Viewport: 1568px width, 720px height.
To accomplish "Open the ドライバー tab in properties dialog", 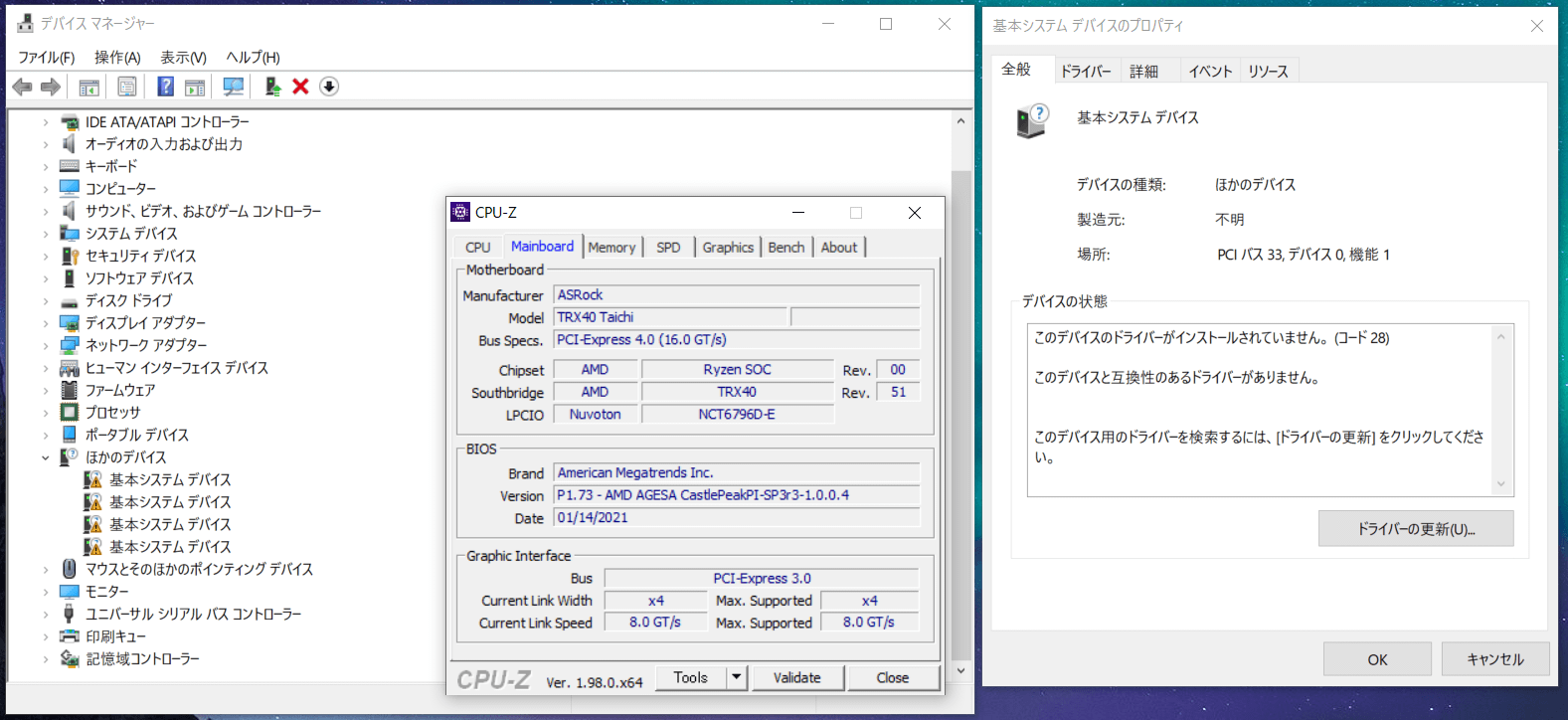I will pyautogui.click(x=1086, y=71).
